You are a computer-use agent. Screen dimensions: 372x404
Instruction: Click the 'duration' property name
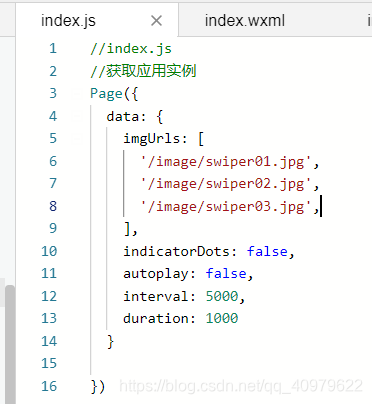click(x=156, y=319)
